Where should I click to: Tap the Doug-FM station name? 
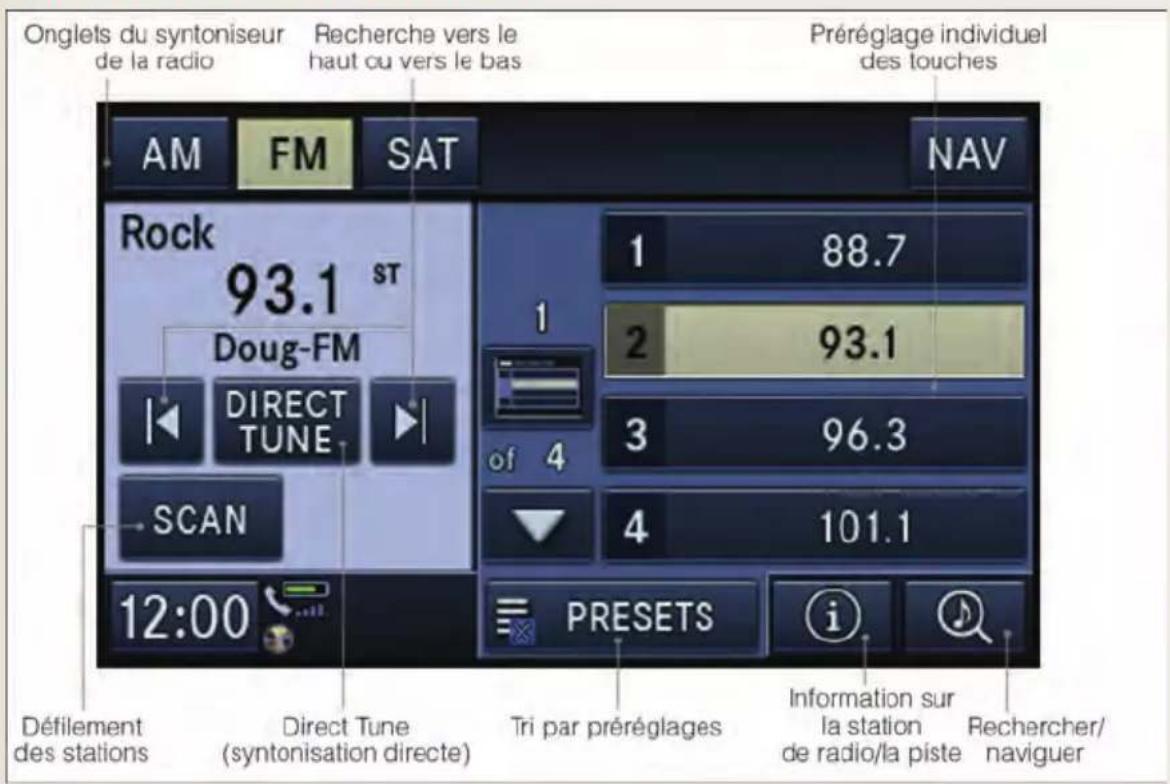tap(287, 348)
